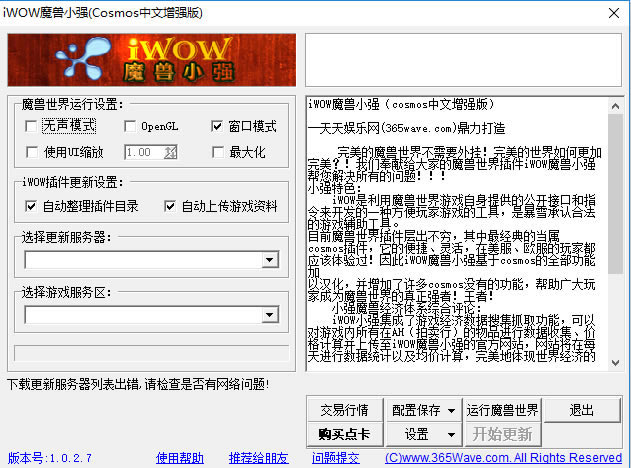Screen dimensions: 631x468
Task: Click the update progress bar
Action: [x=152, y=353]
